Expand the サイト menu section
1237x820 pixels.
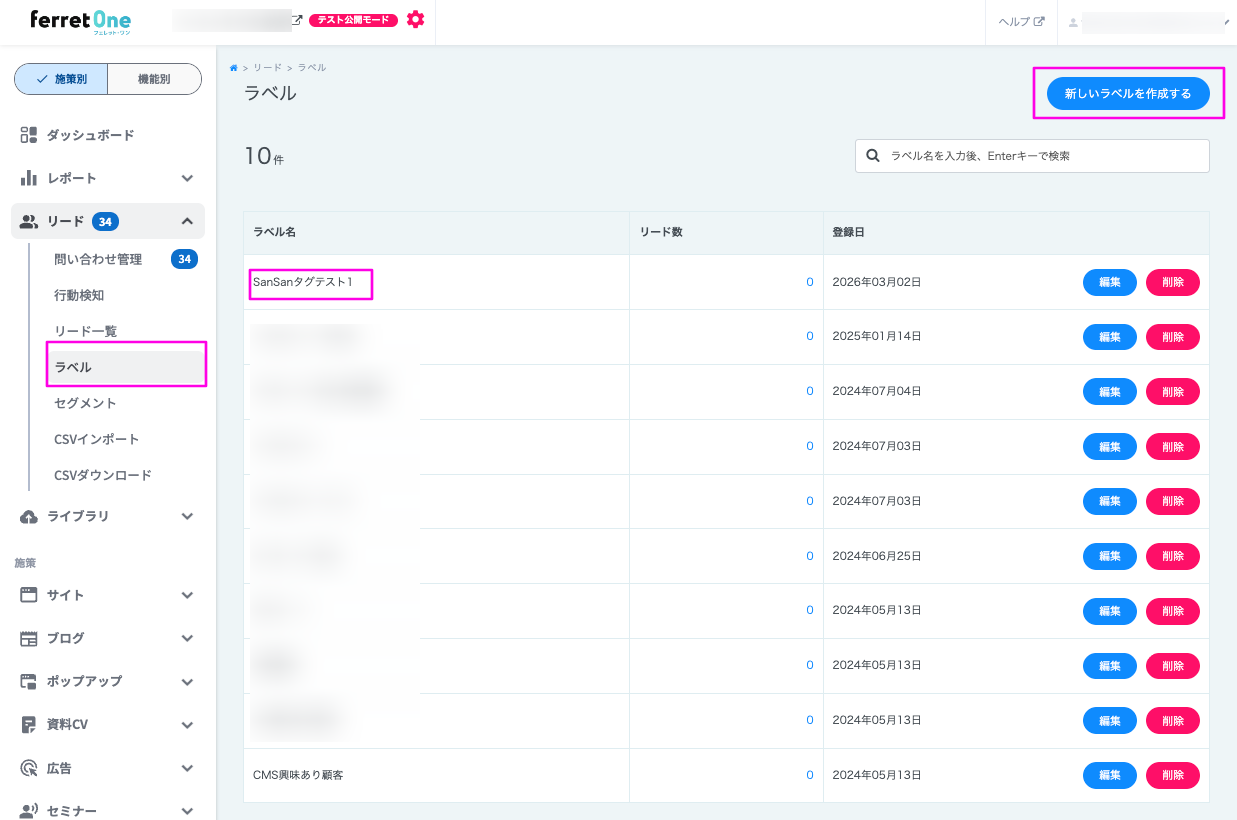[x=187, y=595]
